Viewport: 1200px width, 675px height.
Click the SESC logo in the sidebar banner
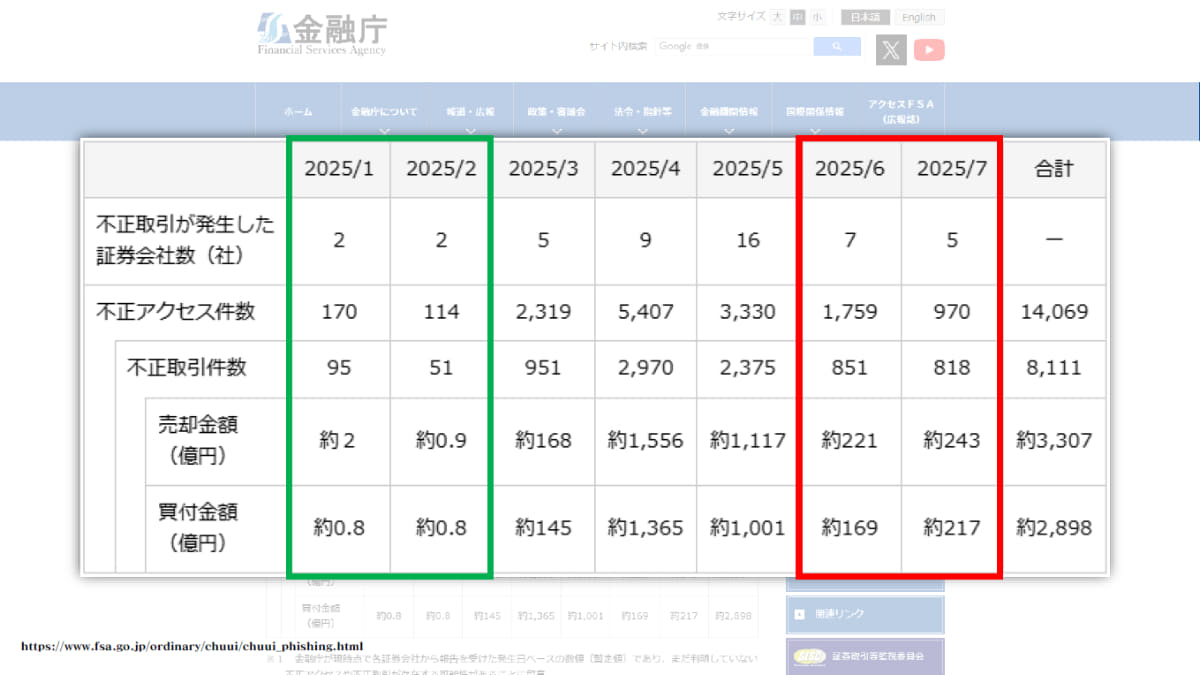point(810,656)
